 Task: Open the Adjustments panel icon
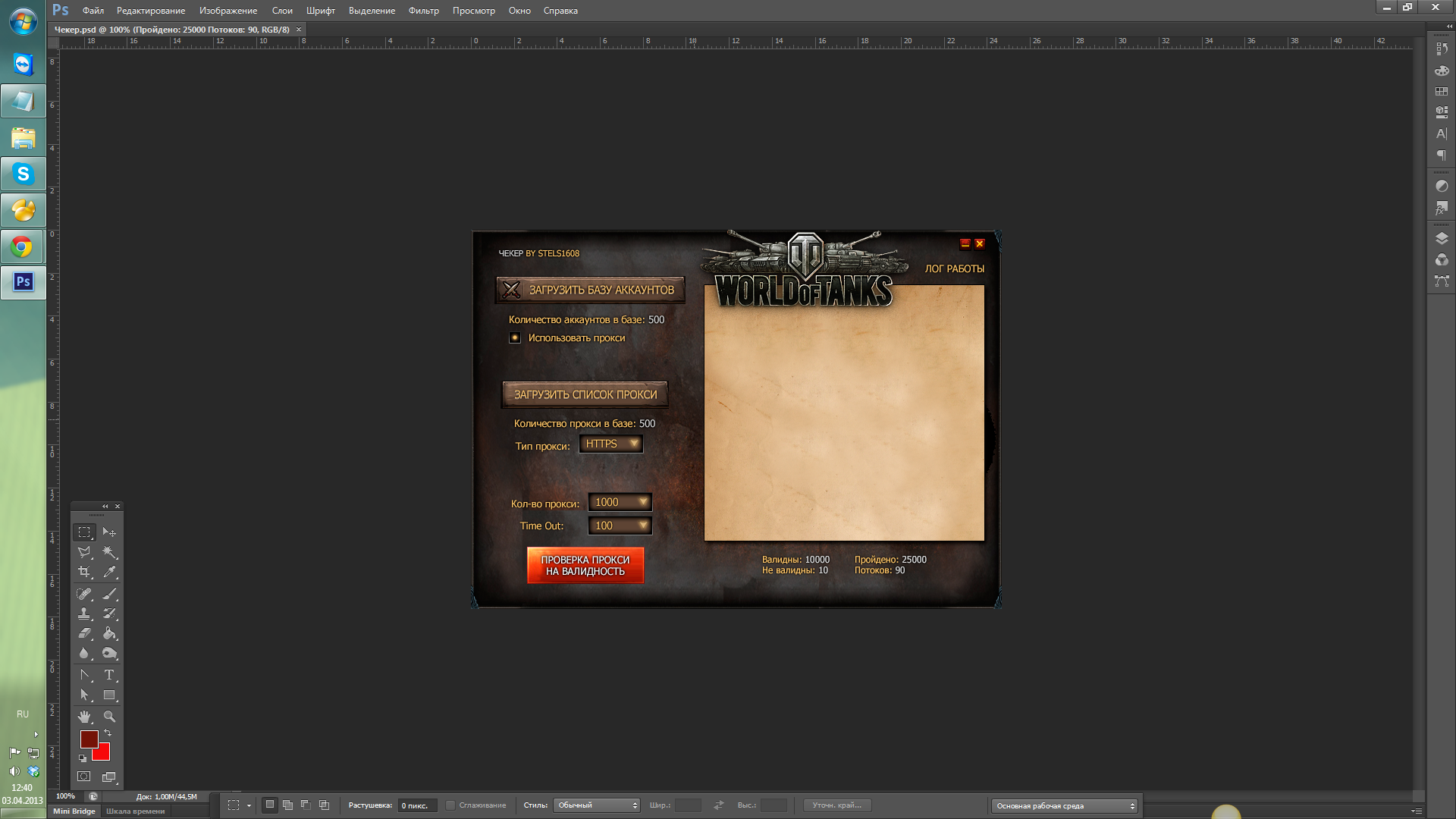tap(1442, 186)
